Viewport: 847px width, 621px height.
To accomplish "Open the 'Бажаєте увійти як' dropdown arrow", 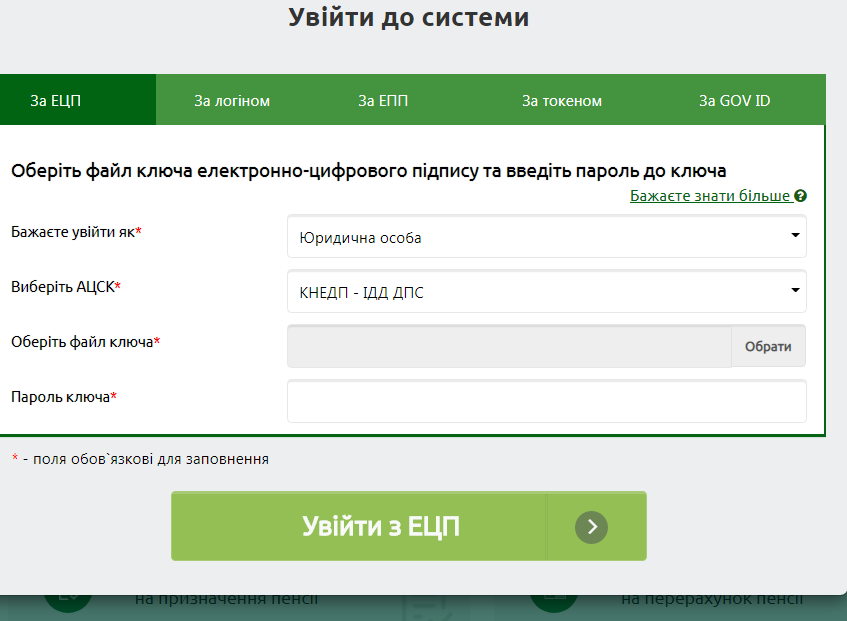I will [x=795, y=237].
